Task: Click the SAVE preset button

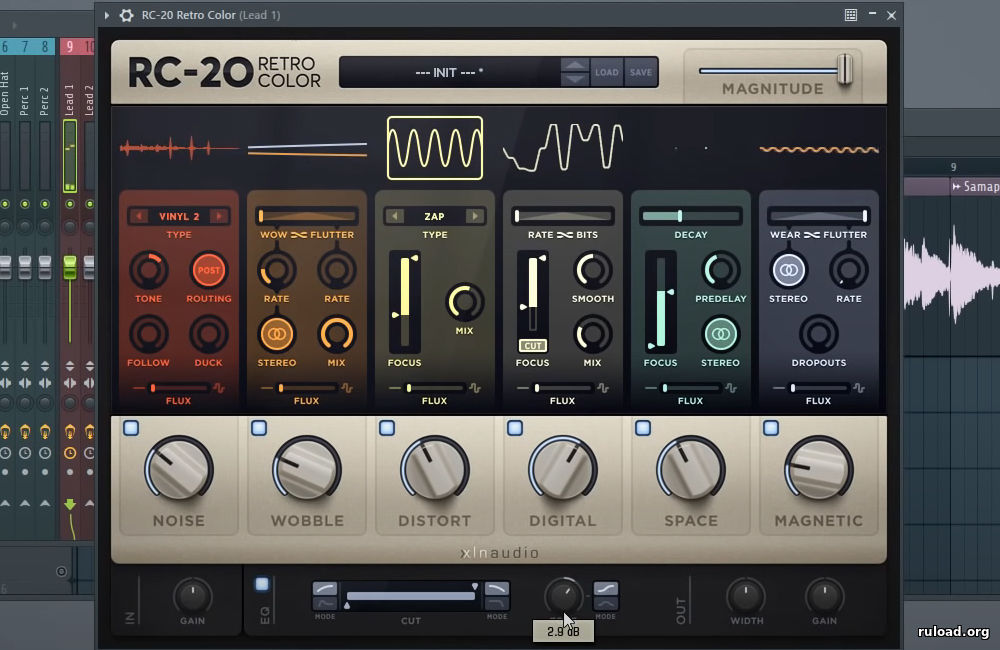Action: click(641, 72)
